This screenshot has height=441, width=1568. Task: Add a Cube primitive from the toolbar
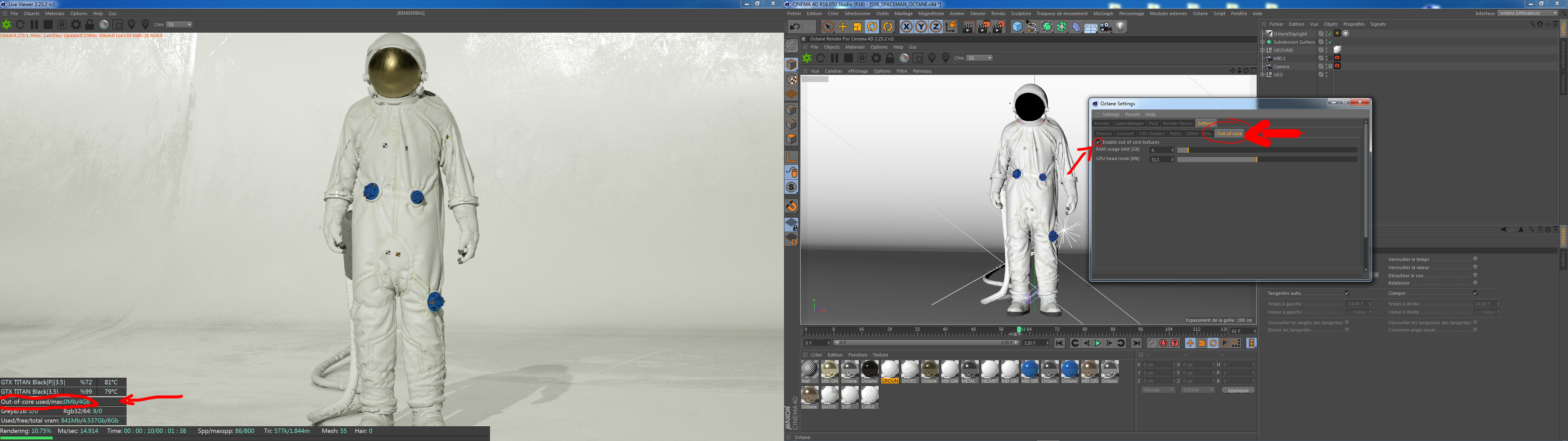coord(1017,27)
